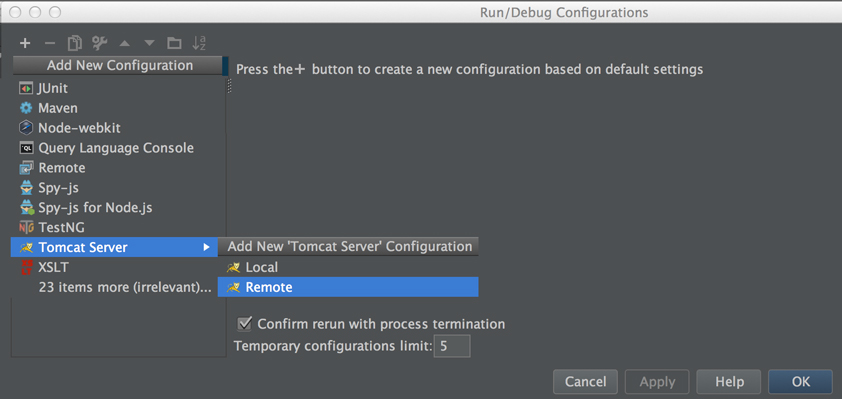
Task: Open Edit Defaults wrench icon
Action: point(99,43)
